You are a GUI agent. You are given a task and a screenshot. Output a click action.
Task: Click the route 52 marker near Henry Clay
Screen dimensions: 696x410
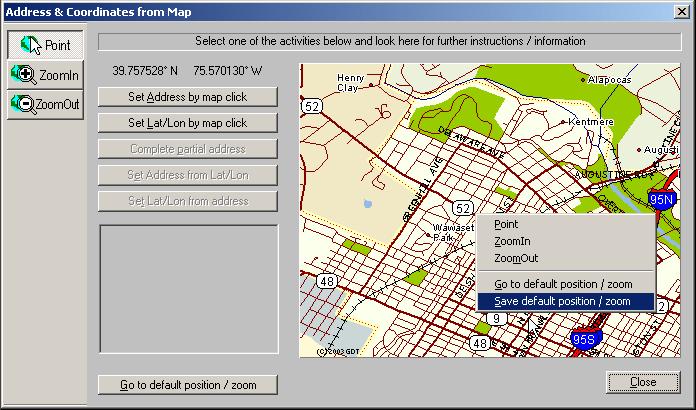pos(313,106)
